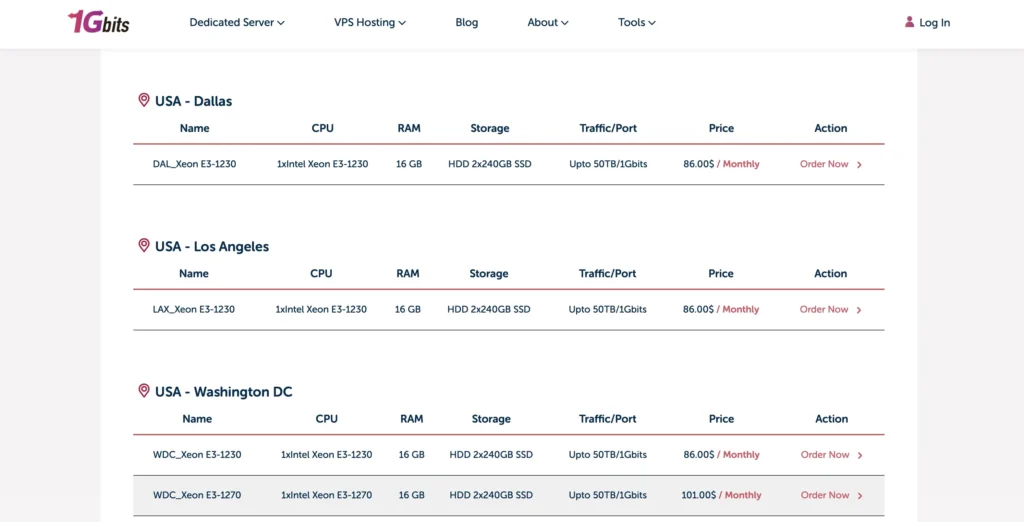Click the 1Gbits logo
This screenshot has height=522, width=1024.
[98, 22]
